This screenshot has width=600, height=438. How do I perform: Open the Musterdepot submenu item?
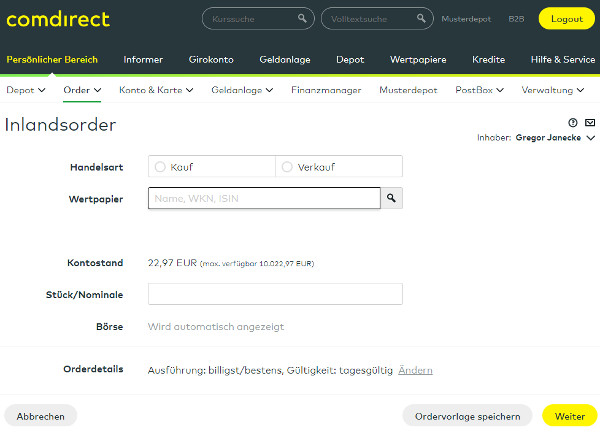(408, 90)
